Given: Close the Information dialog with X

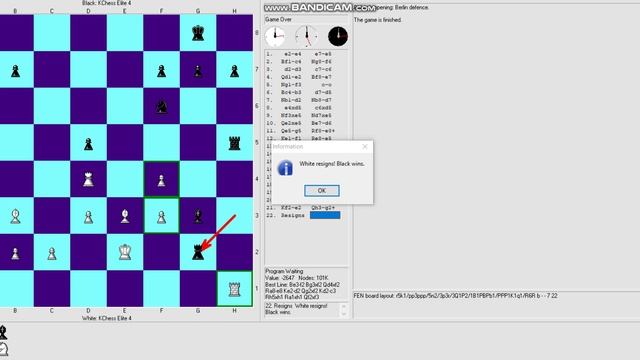Looking at the screenshot, I should pos(365,146).
